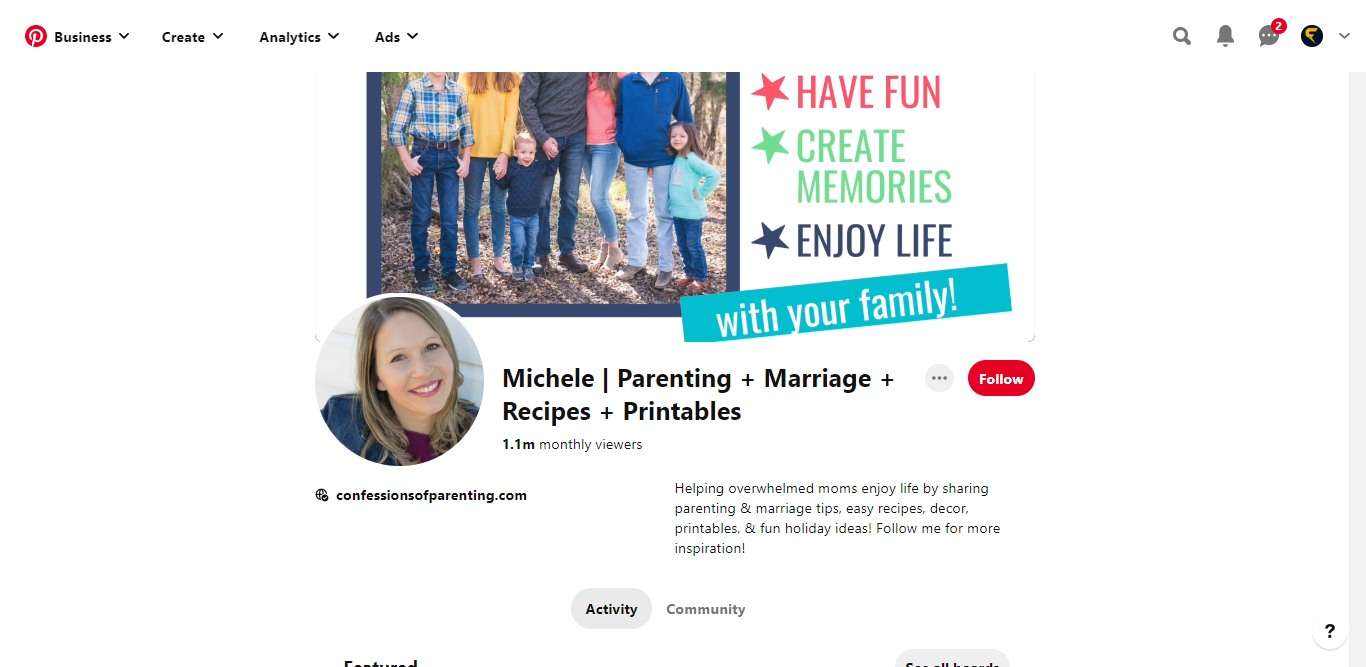Expand the accounts chevron beside avatar

click(x=1344, y=37)
